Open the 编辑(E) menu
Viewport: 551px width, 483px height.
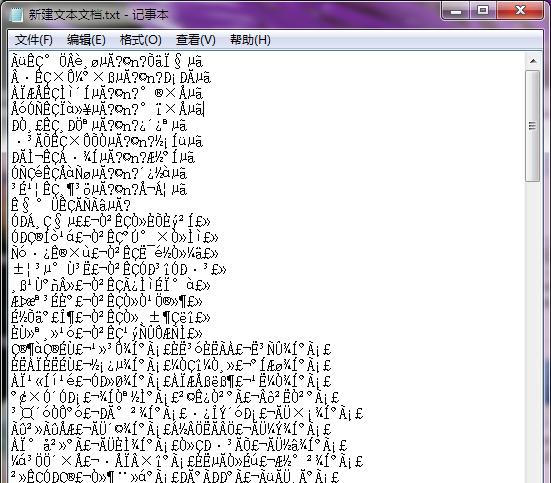pyautogui.click(x=86, y=40)
